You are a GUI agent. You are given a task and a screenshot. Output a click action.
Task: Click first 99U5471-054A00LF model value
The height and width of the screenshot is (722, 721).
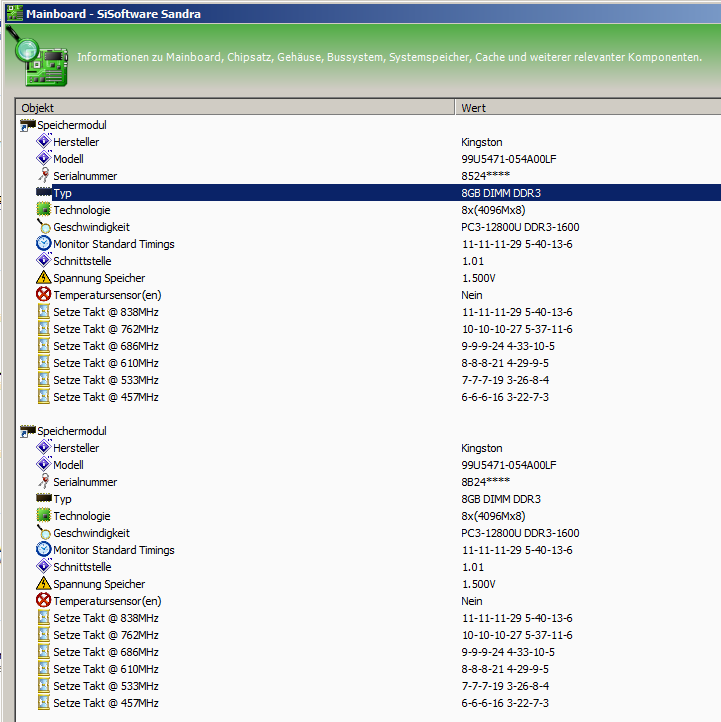509,159
